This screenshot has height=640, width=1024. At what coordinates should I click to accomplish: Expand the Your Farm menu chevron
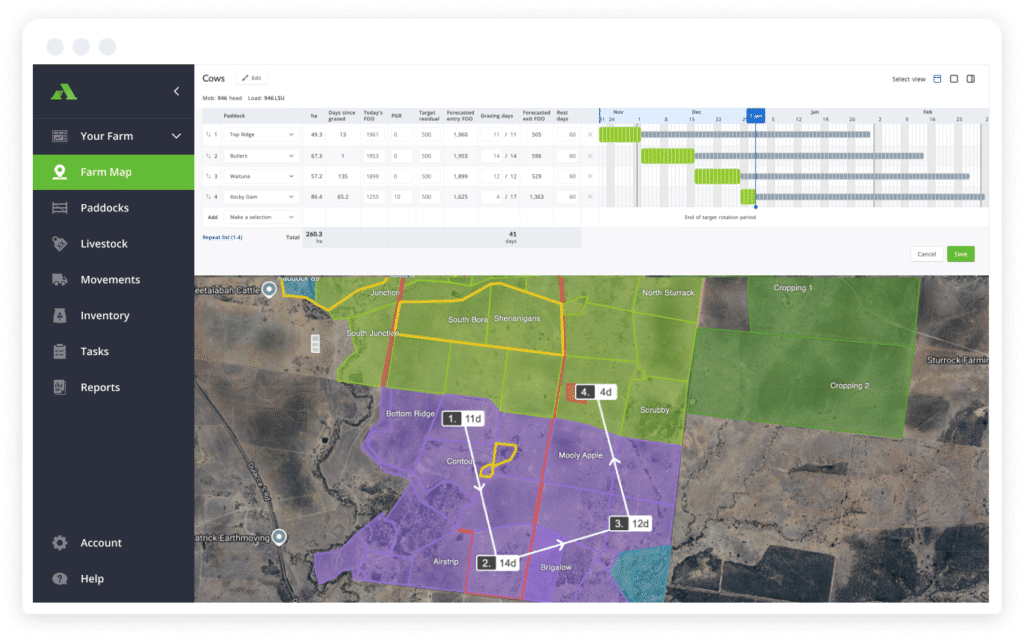click(176, 136)
